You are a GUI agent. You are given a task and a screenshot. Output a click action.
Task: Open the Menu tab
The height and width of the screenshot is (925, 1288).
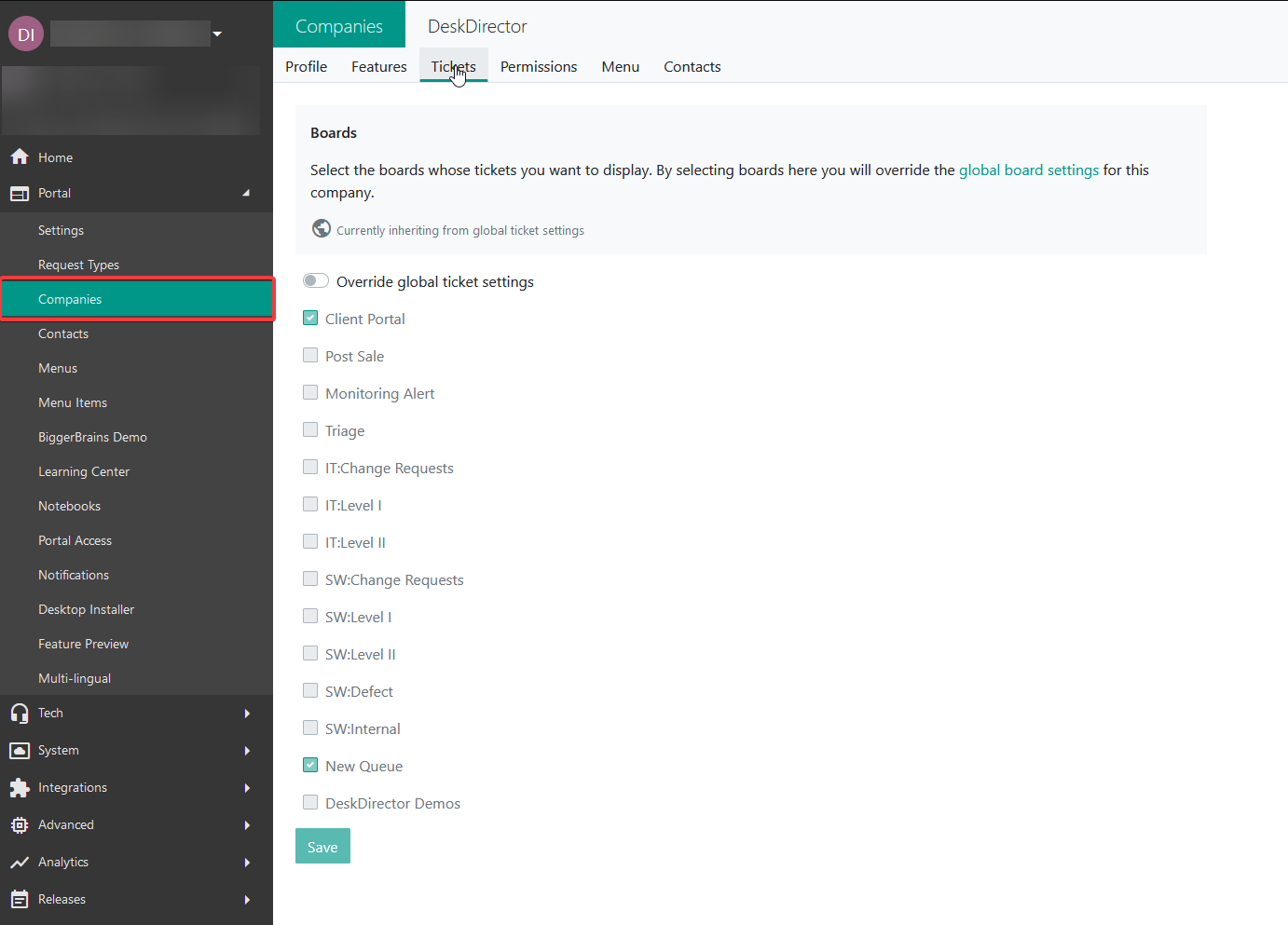pos(621,66)
